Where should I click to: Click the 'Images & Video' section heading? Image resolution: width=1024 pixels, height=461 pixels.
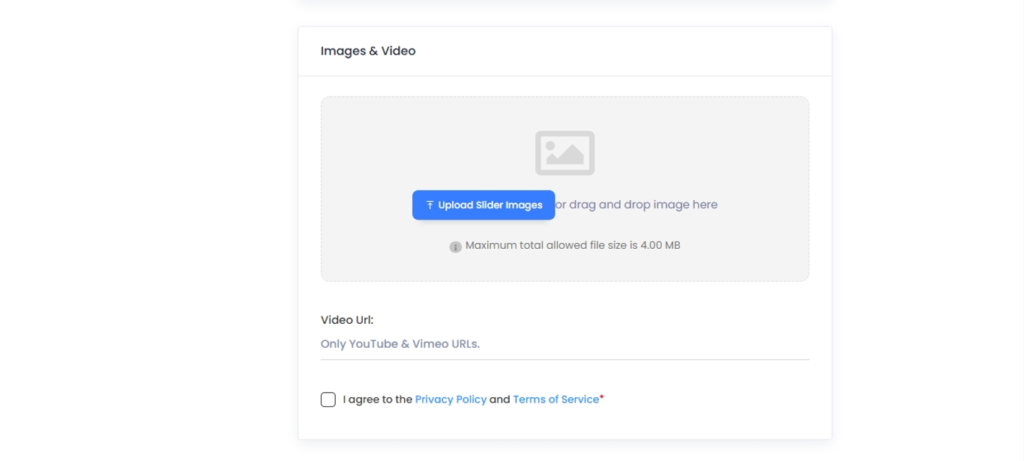[x=368, y=51]
